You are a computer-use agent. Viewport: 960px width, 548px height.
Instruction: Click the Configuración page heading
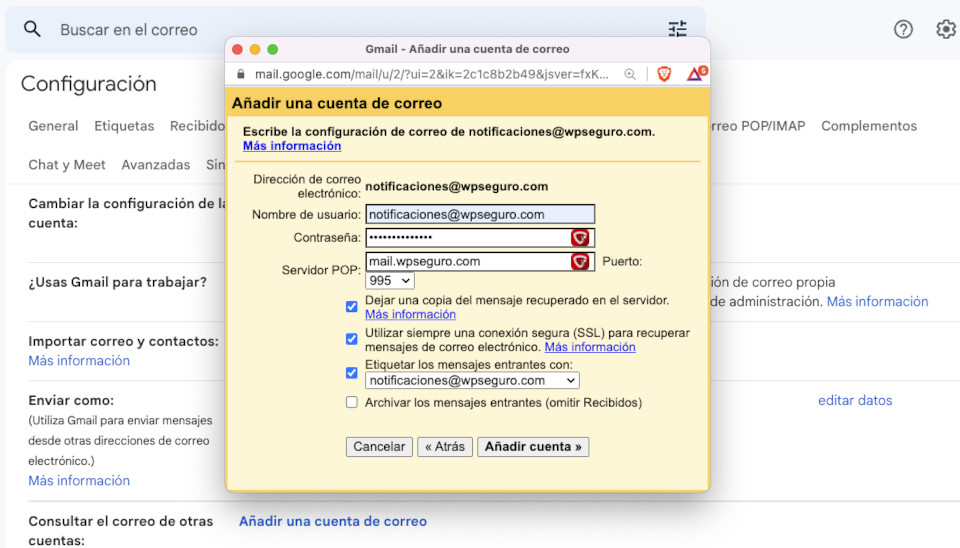(x=89, y=84)
